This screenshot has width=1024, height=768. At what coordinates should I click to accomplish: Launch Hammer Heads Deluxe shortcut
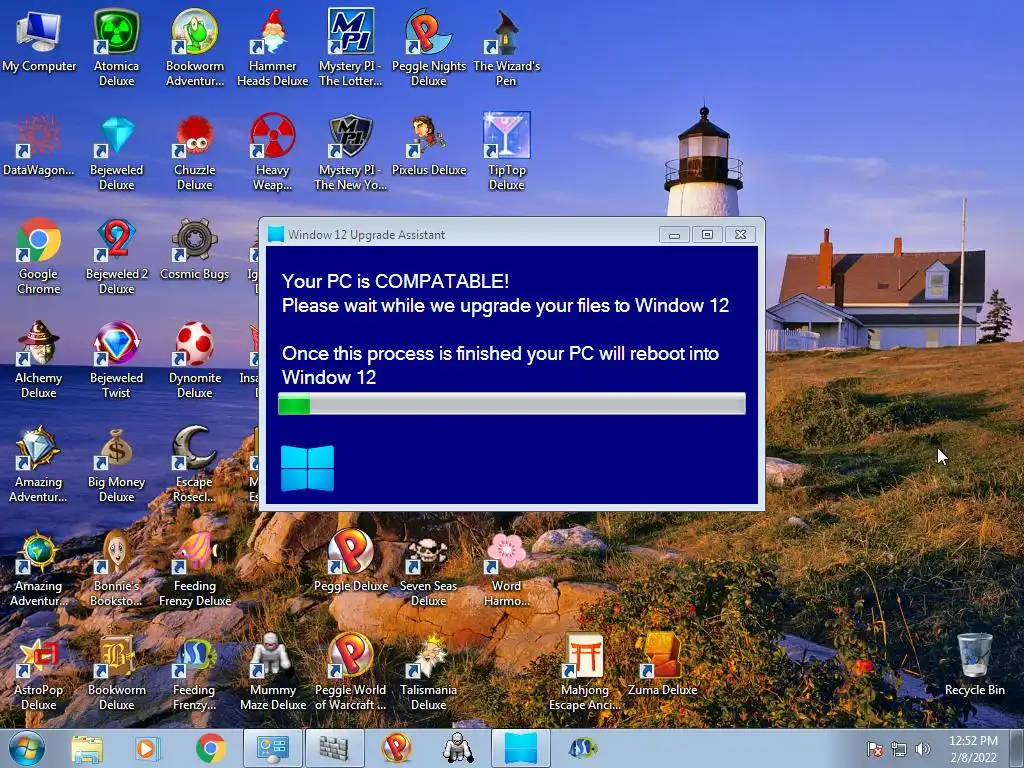coord(272,47)
